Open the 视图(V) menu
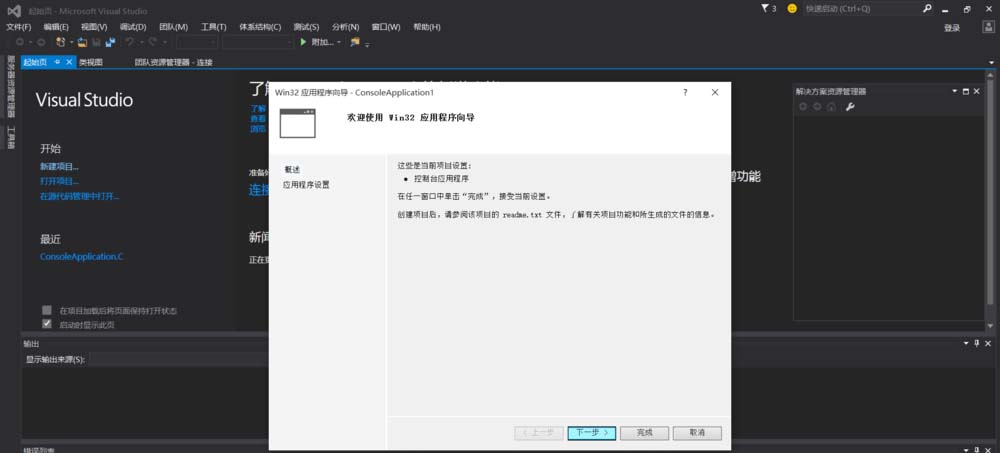This screenshot has width=1000, height=453. pos(94,27)
